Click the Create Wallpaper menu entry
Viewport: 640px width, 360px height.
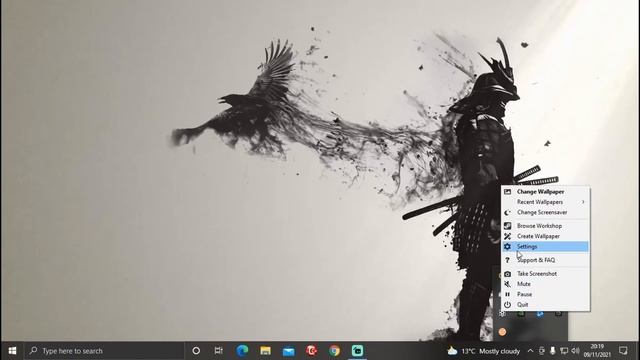click(x=545, y=236)
